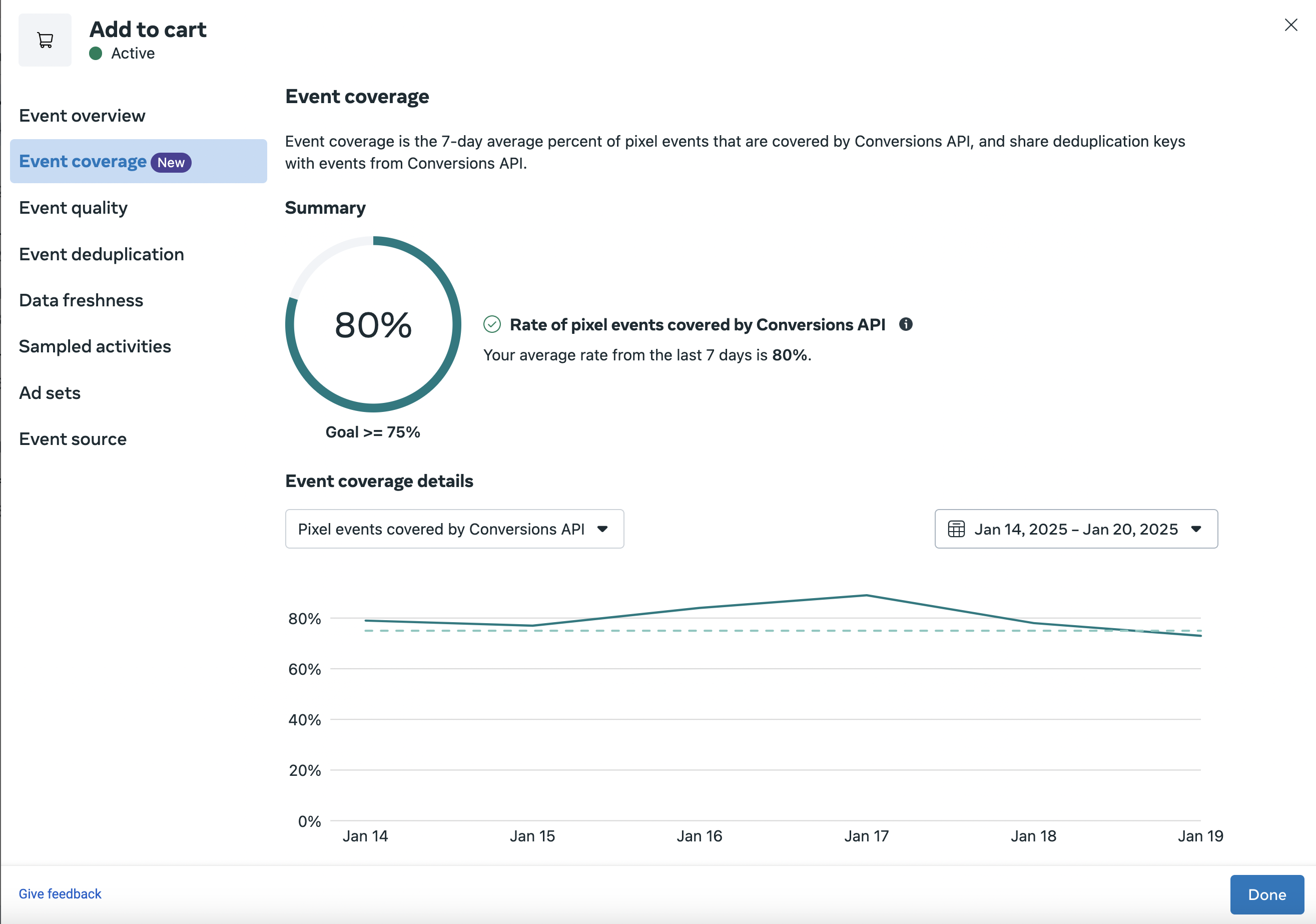1316x924 pixels.
Task: Click the 60% y-axis label
Action: point(304,669)
